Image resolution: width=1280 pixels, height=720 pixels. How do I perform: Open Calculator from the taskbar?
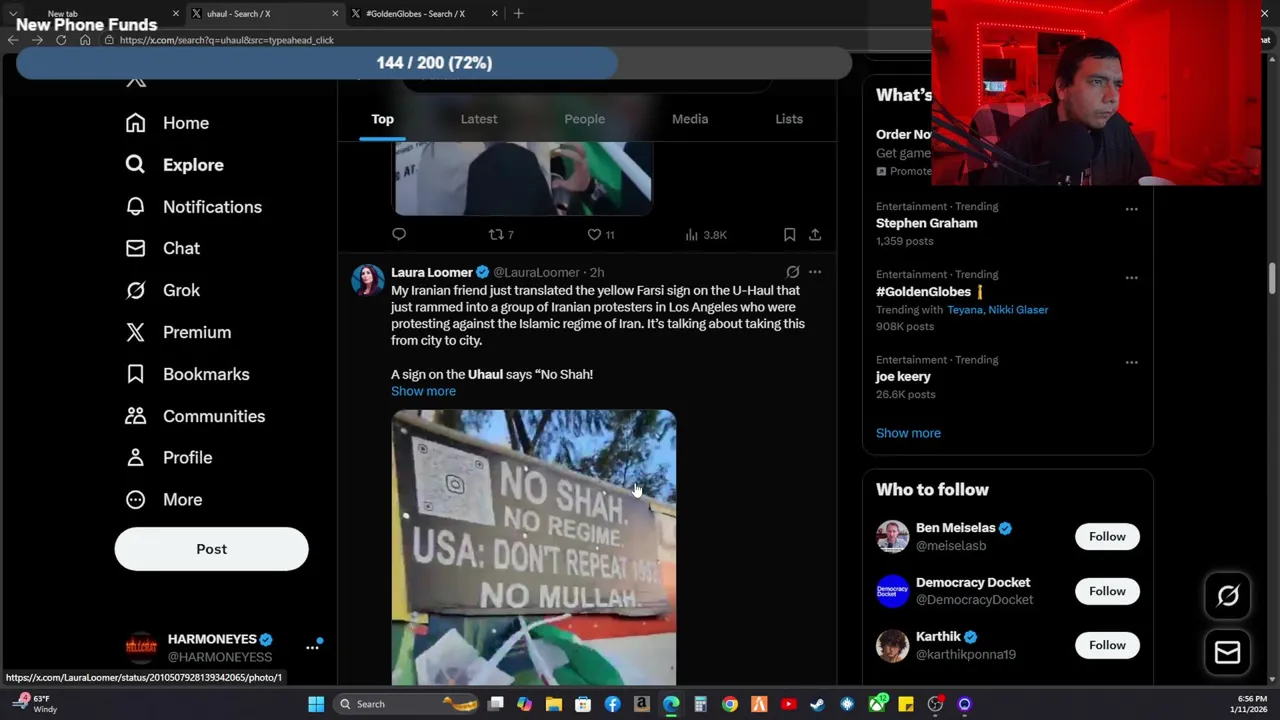(x=700, y=704)
